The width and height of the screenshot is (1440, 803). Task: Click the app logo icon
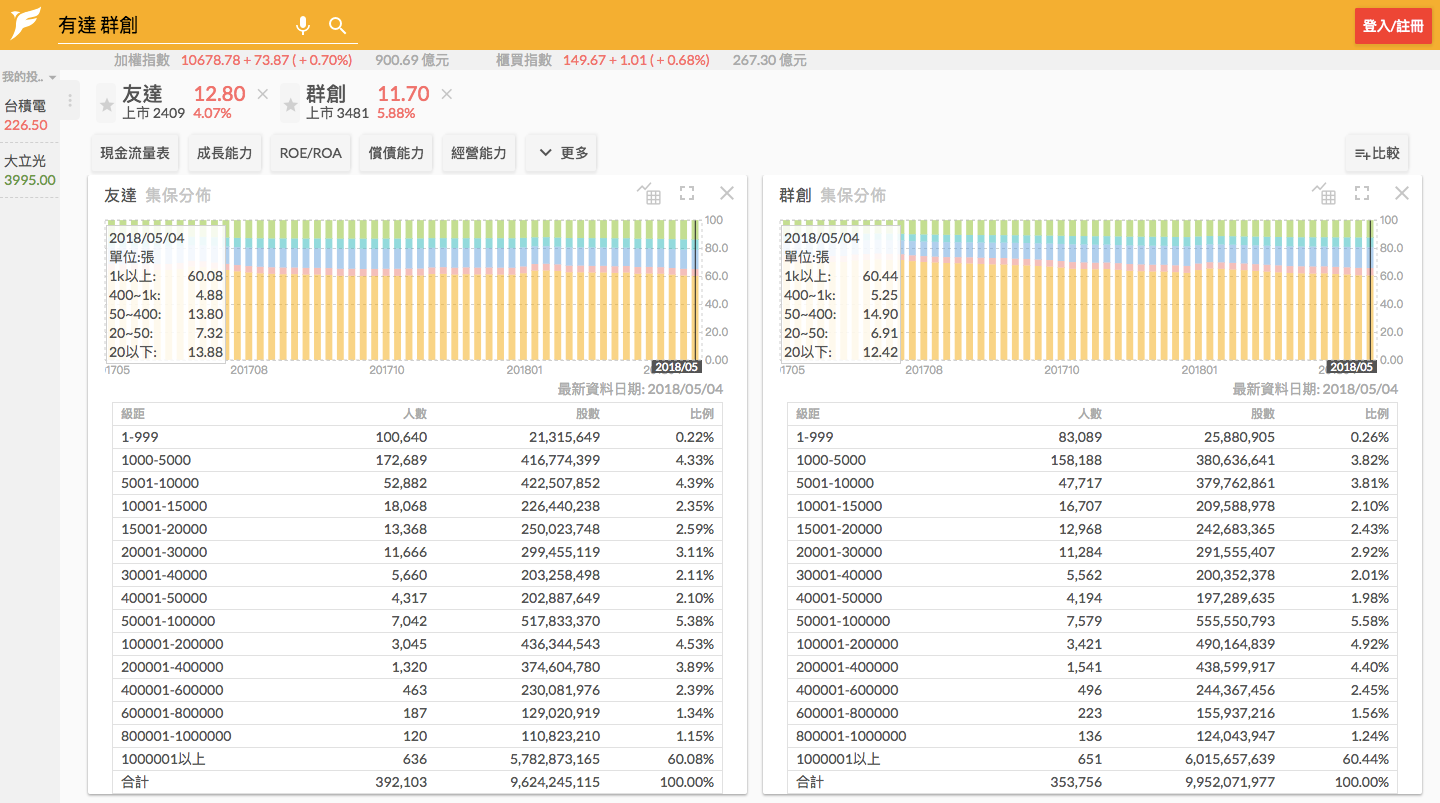tap(25, 23)
